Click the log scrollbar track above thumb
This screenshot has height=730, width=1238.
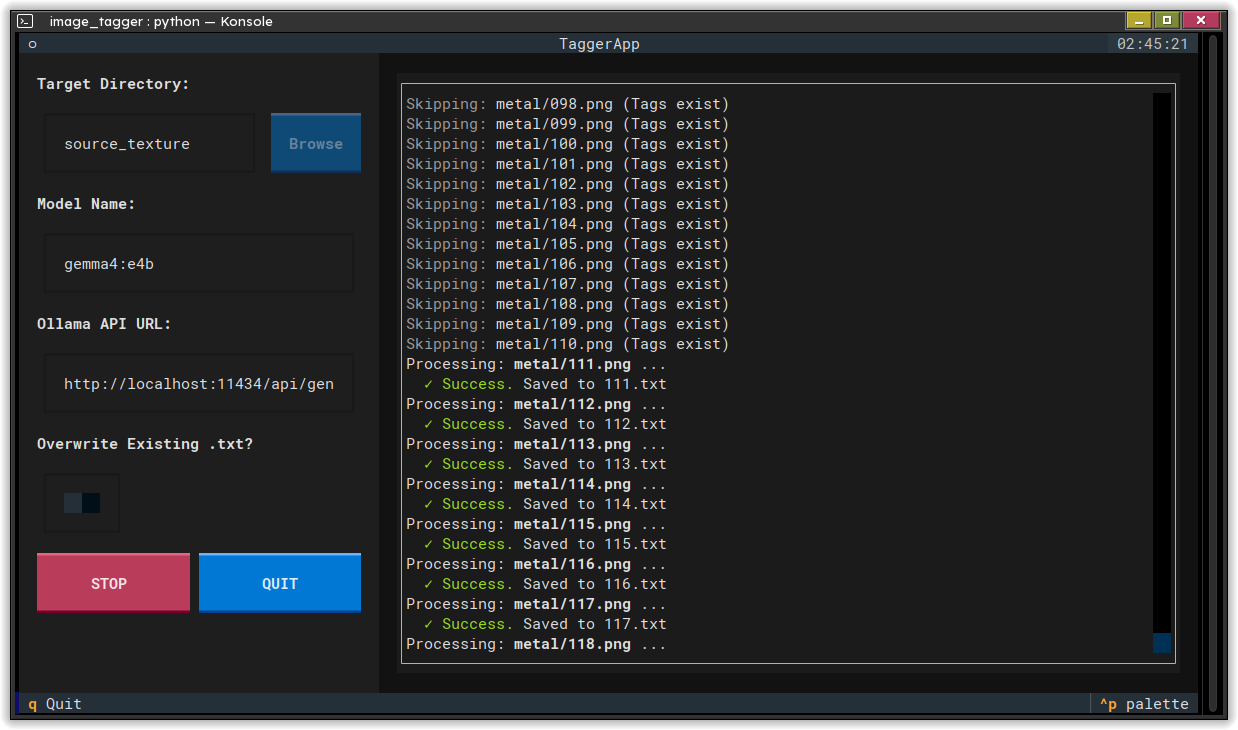(1162, 363)
